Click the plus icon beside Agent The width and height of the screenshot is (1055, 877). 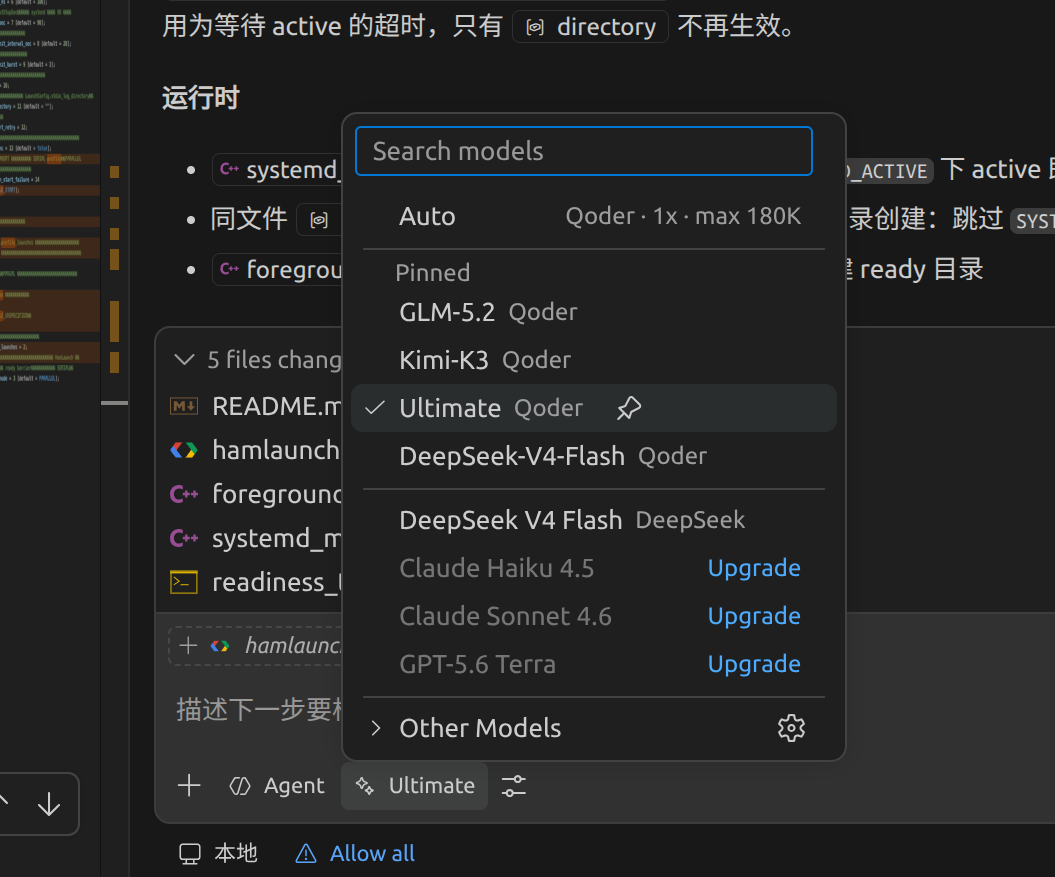pos(189,785)
